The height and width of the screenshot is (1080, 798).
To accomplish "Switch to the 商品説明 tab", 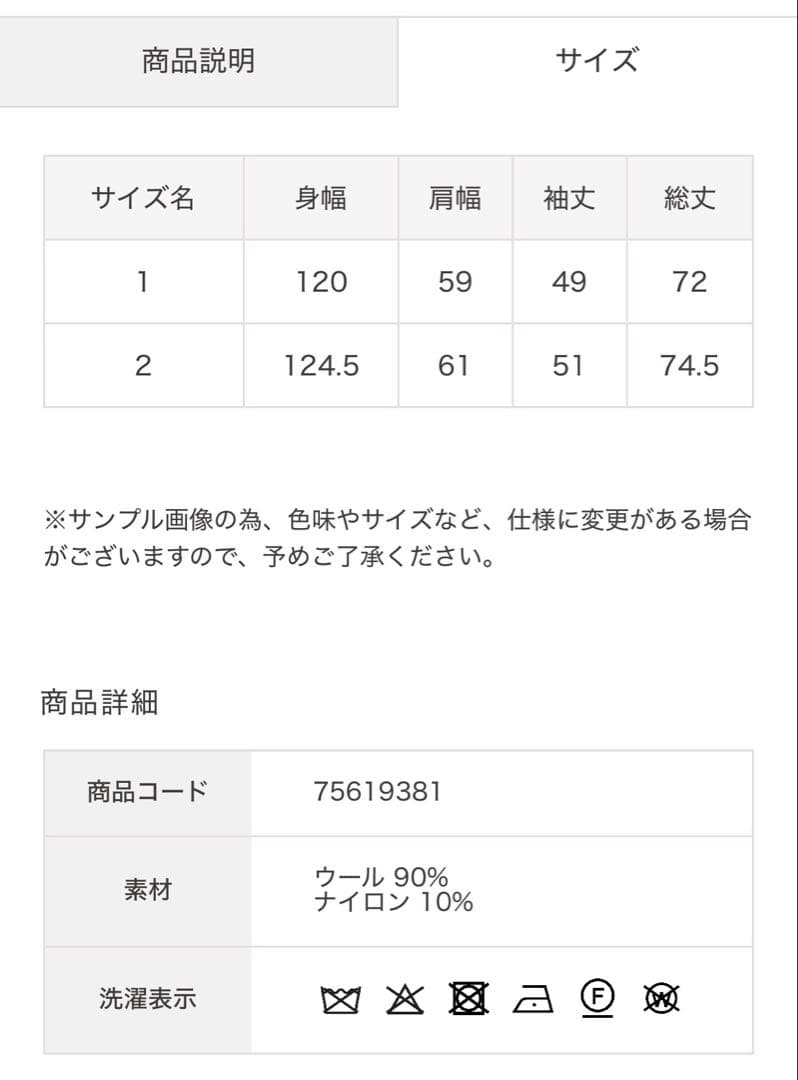I will click(x=199, y=57).
